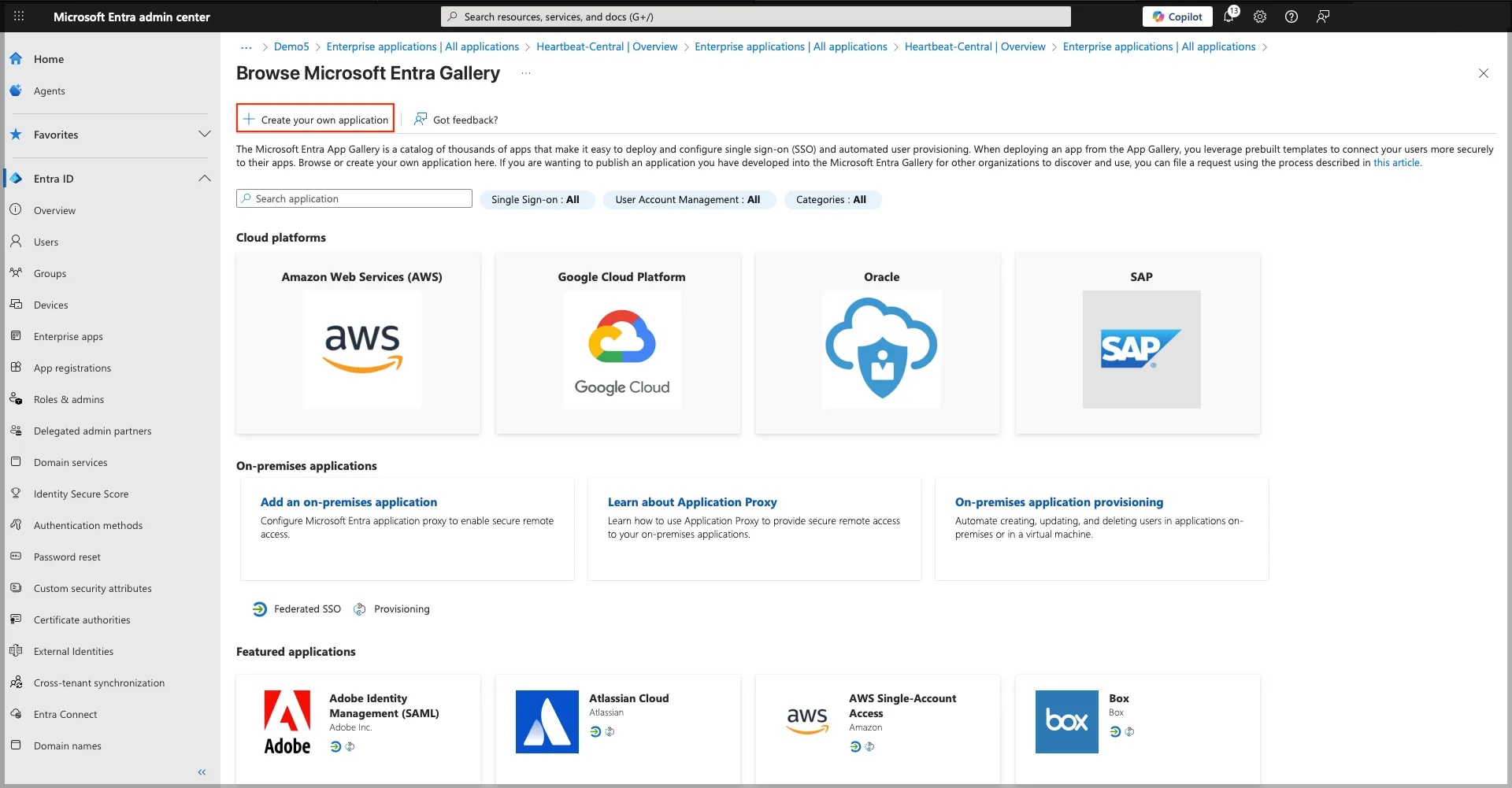The image size is (1512, 788).
Task: Click Create your own application
Action: pos(316,120)
